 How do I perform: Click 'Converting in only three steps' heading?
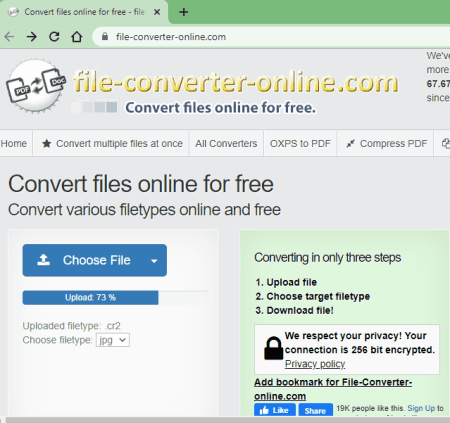pos(328,258)
